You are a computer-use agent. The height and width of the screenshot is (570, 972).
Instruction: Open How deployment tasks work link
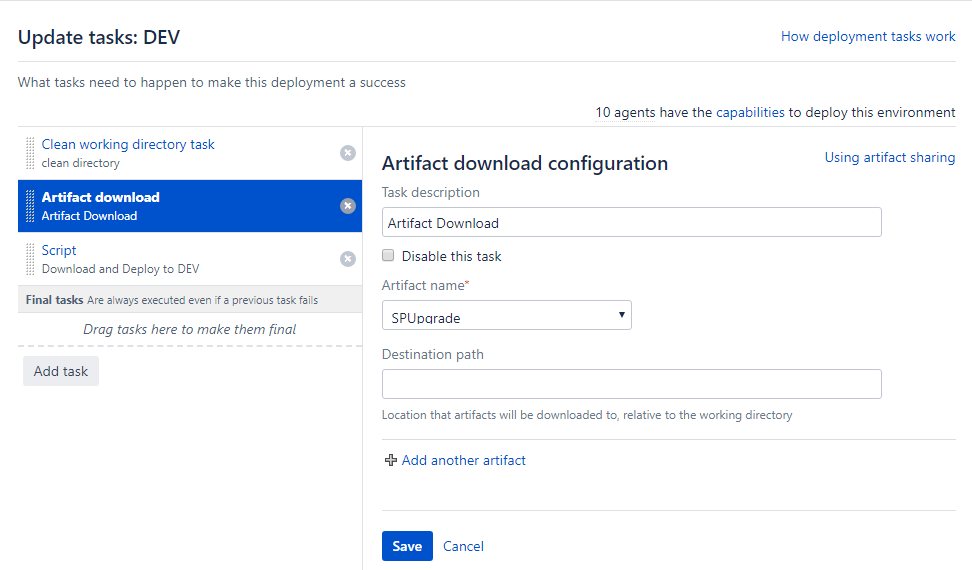(x=868, y=37)
